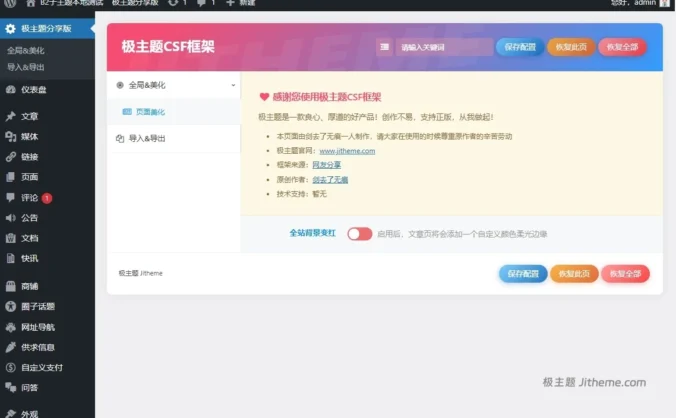This screenshot has height=418, width=676.
Task: Click the 文章 pushpin icon
Action: [10, 116]
